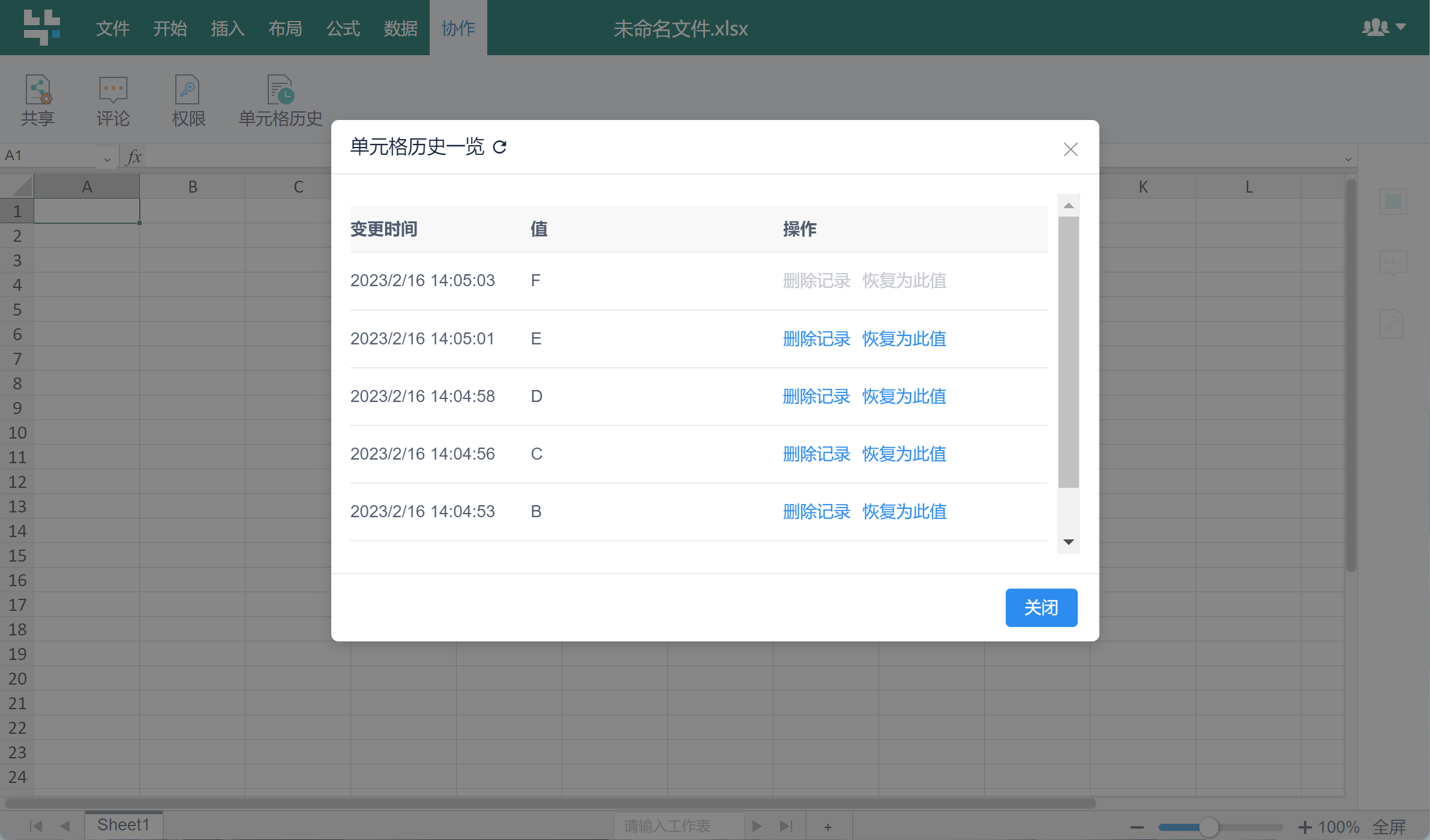
Task: Open the 插入 tab
Action: (x=228, y=28)
